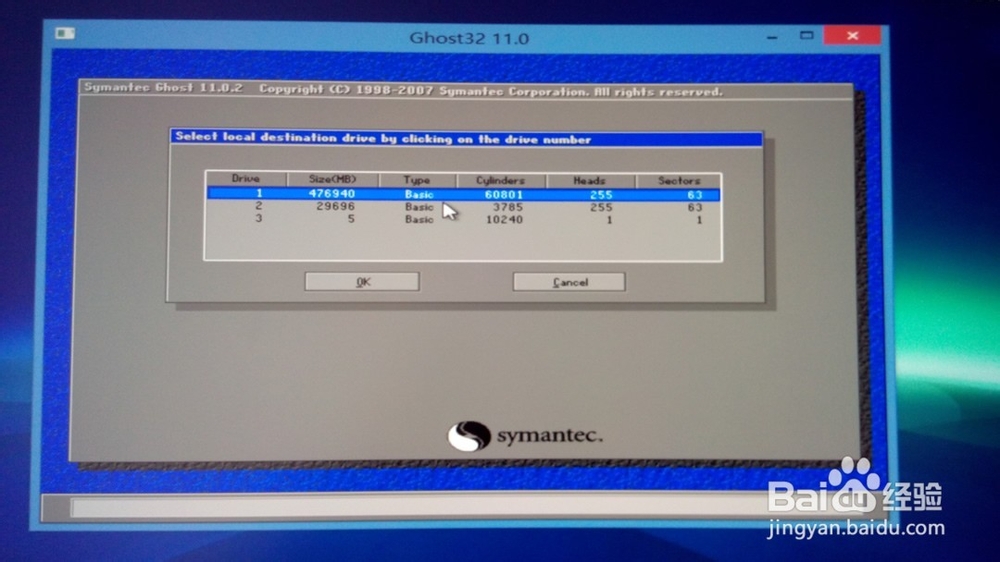Image resolution: width=1000 pixels, height=562 pixels.
Task: Close the Ghost32 11.0 window
Action: 852,35
